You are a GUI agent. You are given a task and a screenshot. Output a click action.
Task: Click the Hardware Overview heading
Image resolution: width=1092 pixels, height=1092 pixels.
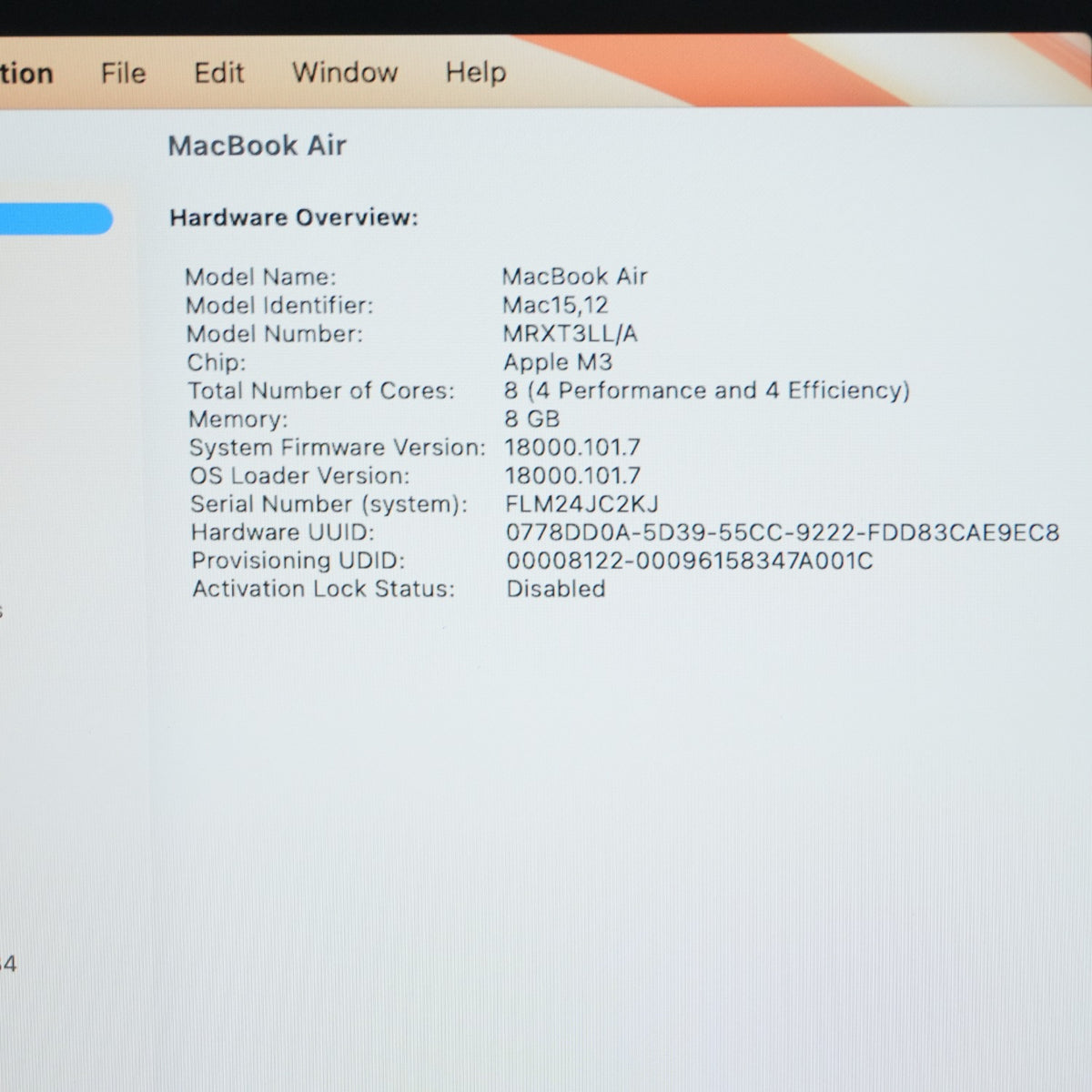(x=294, y=217)
